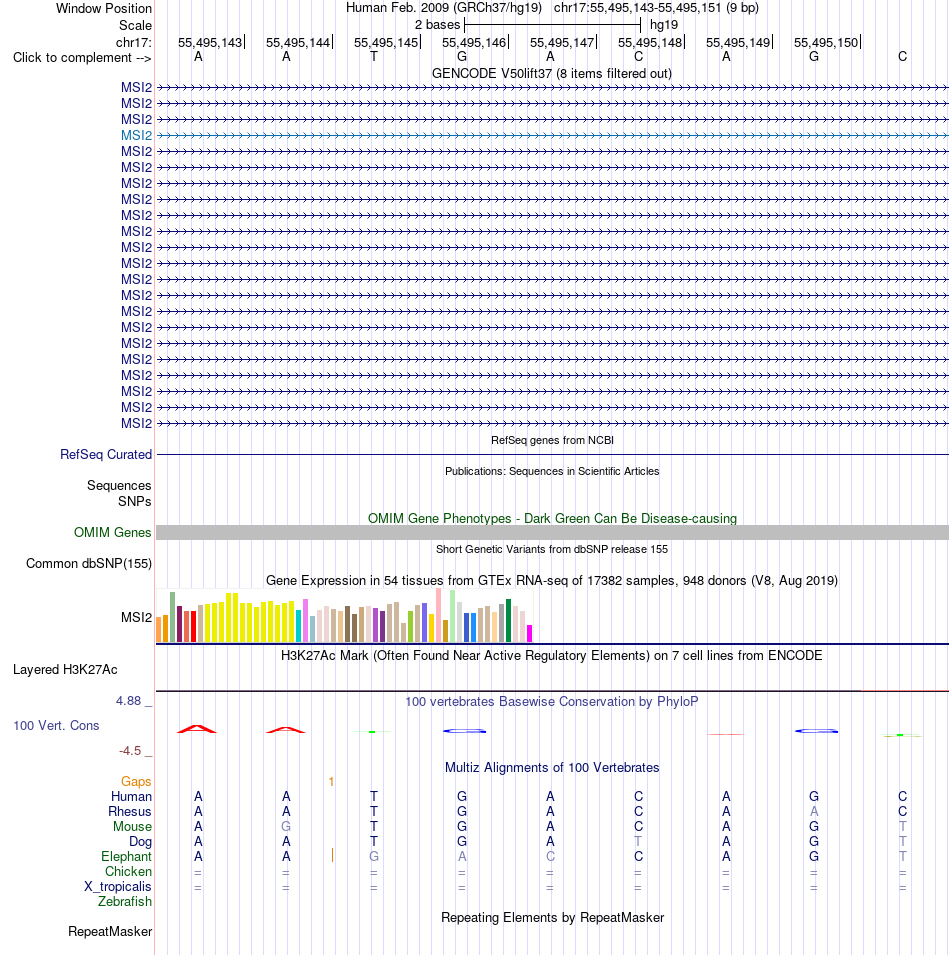Select the Rhesus species row label
Screen dimensions: 950x955
130,811
